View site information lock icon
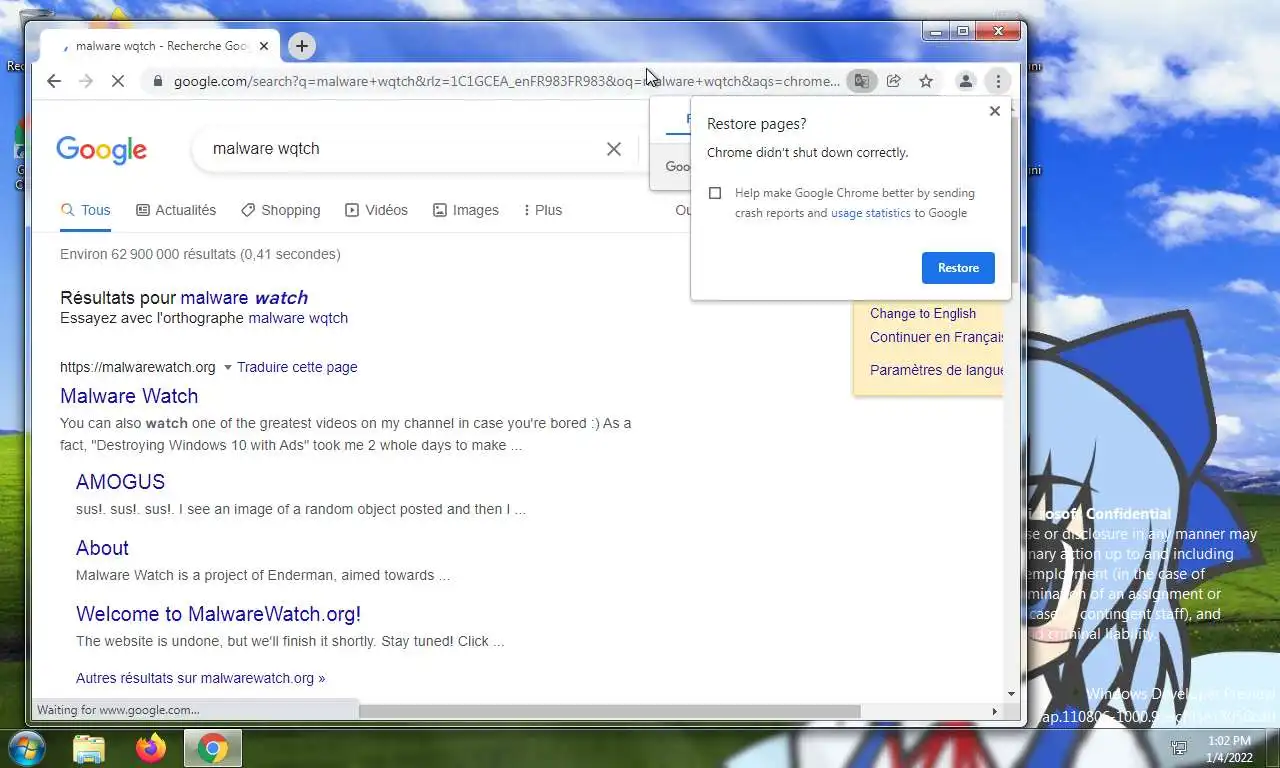 [157, 81]
